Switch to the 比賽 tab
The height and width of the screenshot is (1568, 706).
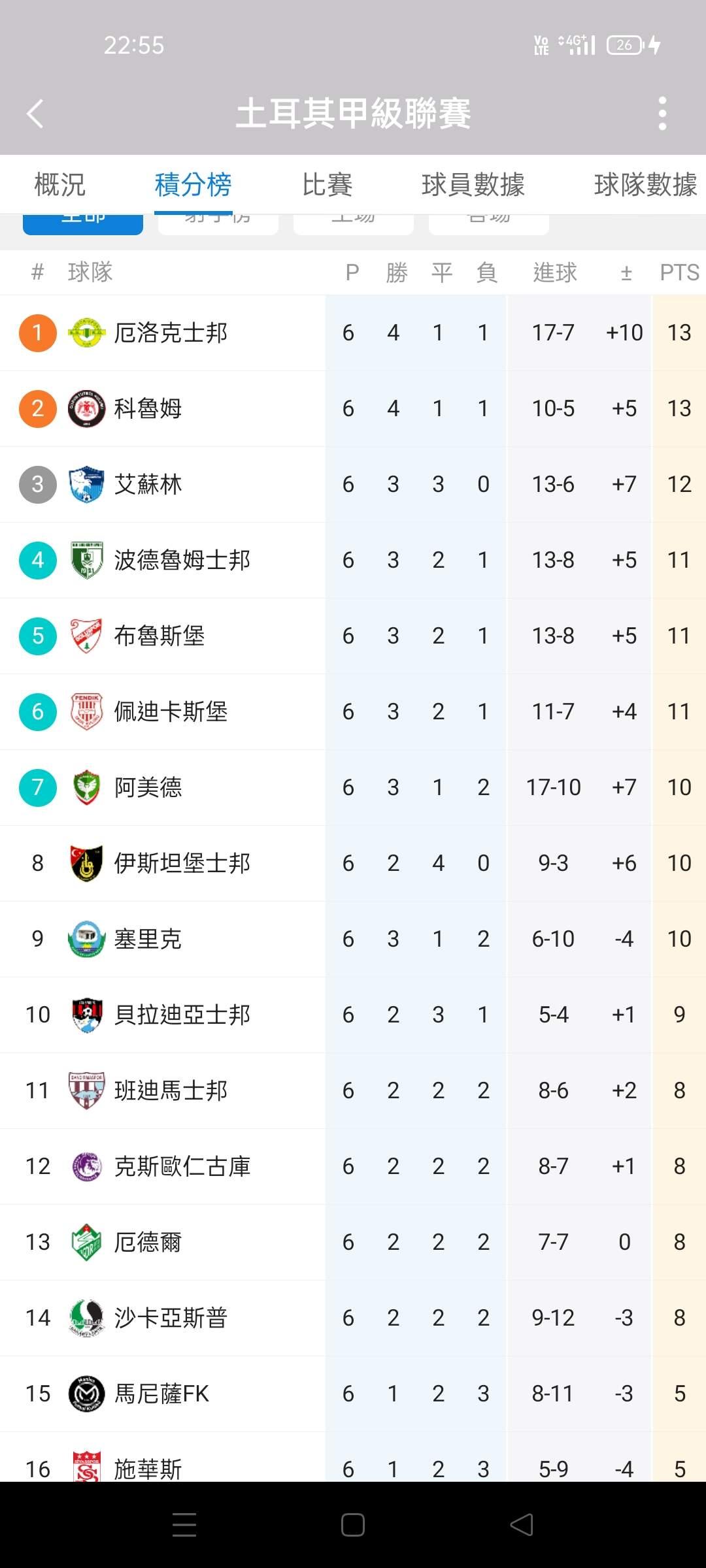click(327, 185)
